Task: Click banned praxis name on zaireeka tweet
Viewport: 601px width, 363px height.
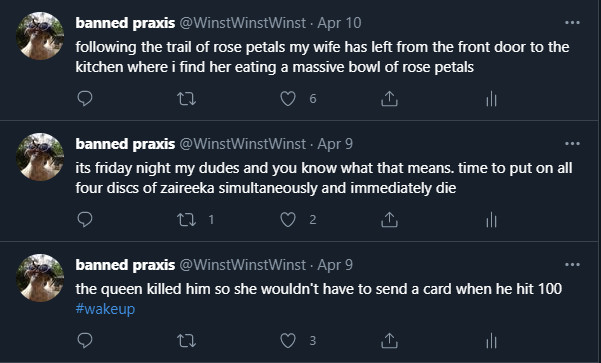Action: 125,144
